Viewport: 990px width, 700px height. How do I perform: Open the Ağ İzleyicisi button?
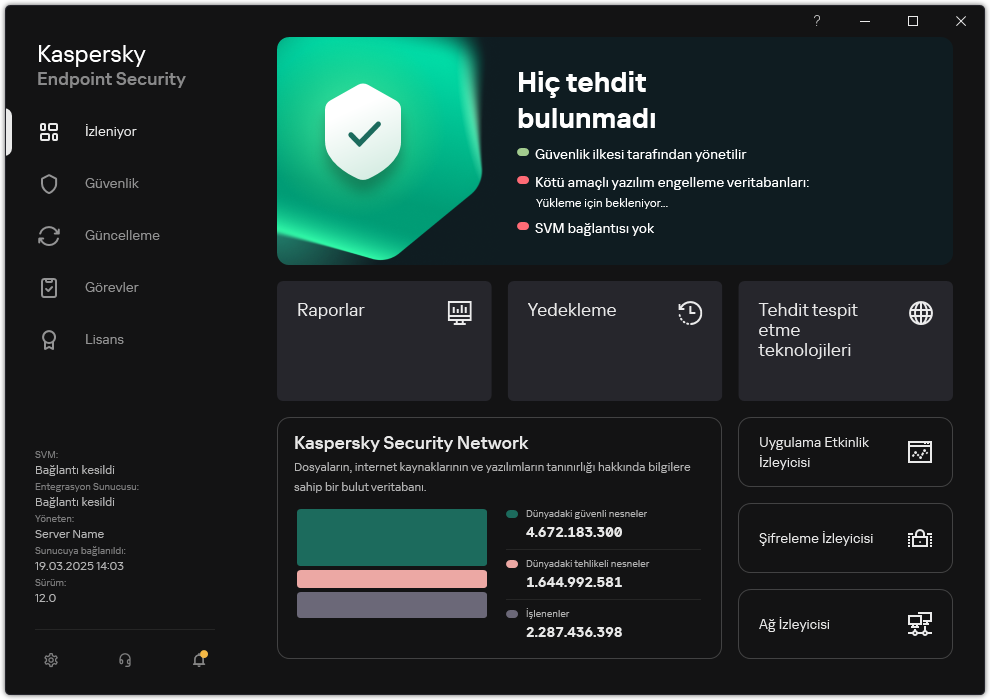pyautogui.click(x=845, y=624)
